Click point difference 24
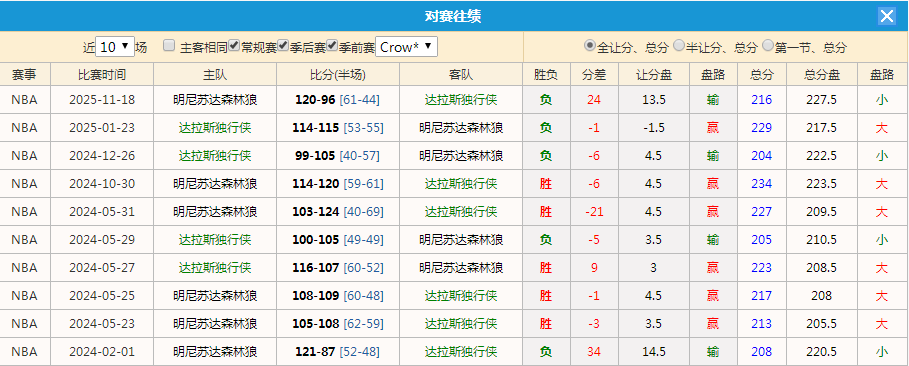909x366 pixels. [594, 100]
